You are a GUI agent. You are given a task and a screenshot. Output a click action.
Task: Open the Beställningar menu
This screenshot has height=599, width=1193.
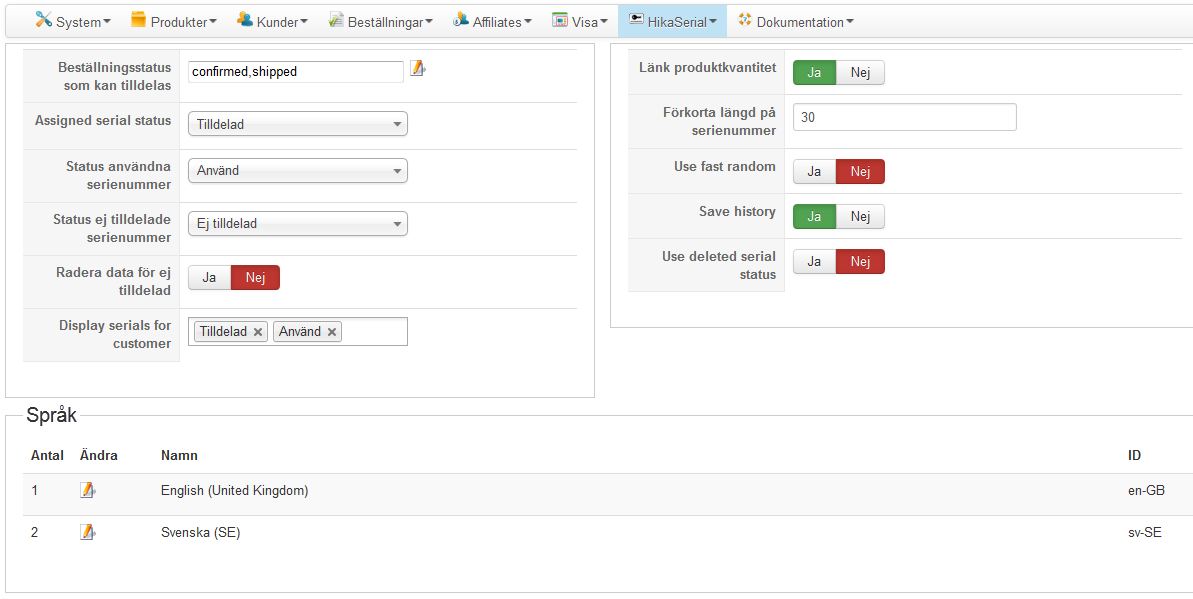(380, 21)
